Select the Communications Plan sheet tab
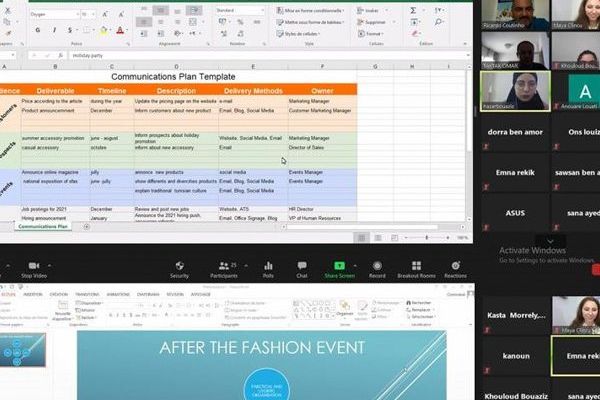 [44, 226]
